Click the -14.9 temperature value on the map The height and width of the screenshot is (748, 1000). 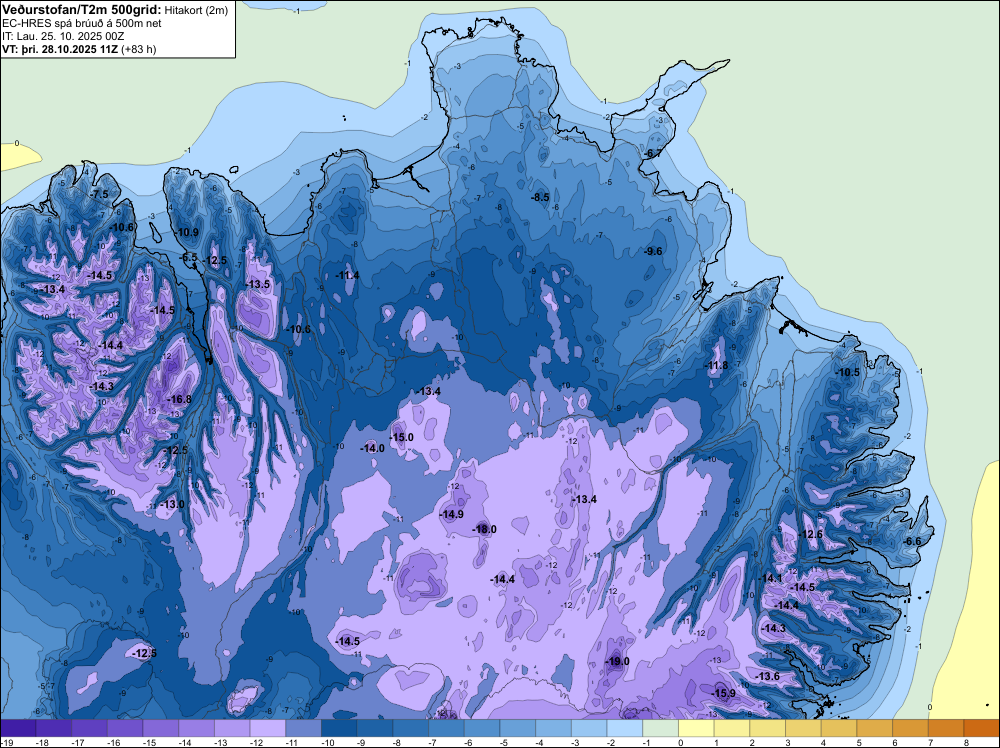pos(452,514)
